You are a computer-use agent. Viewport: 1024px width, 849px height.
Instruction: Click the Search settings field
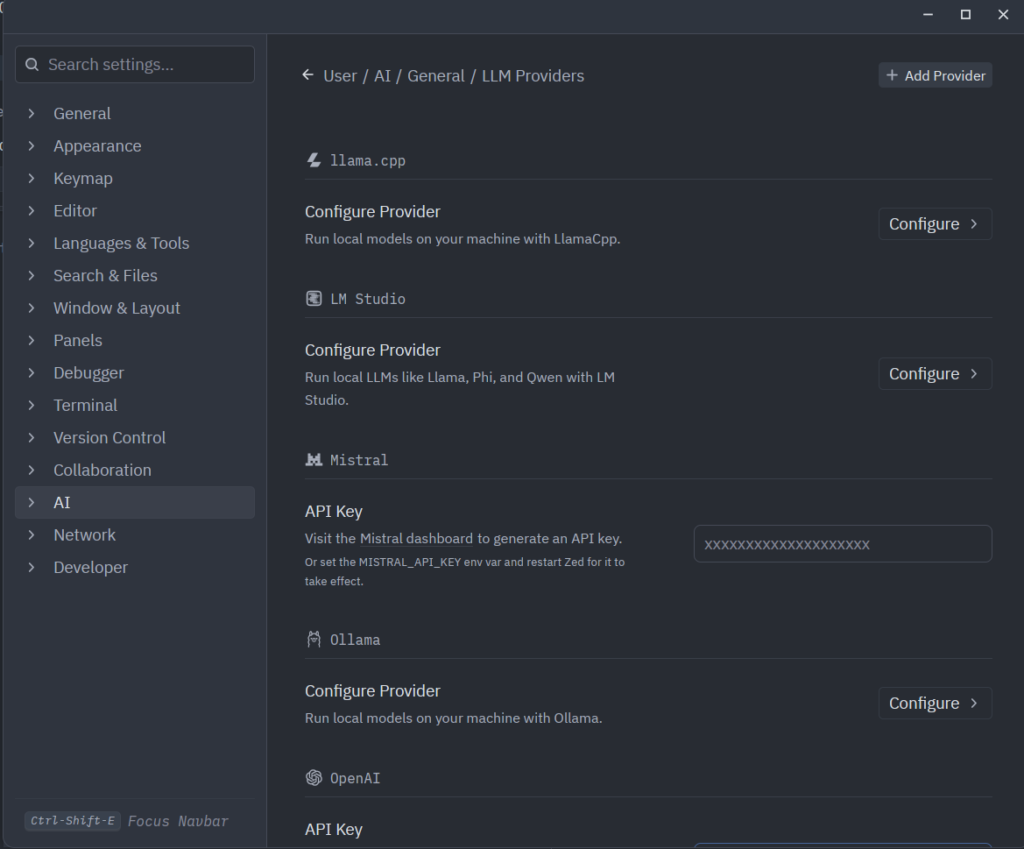coord(135,64)
